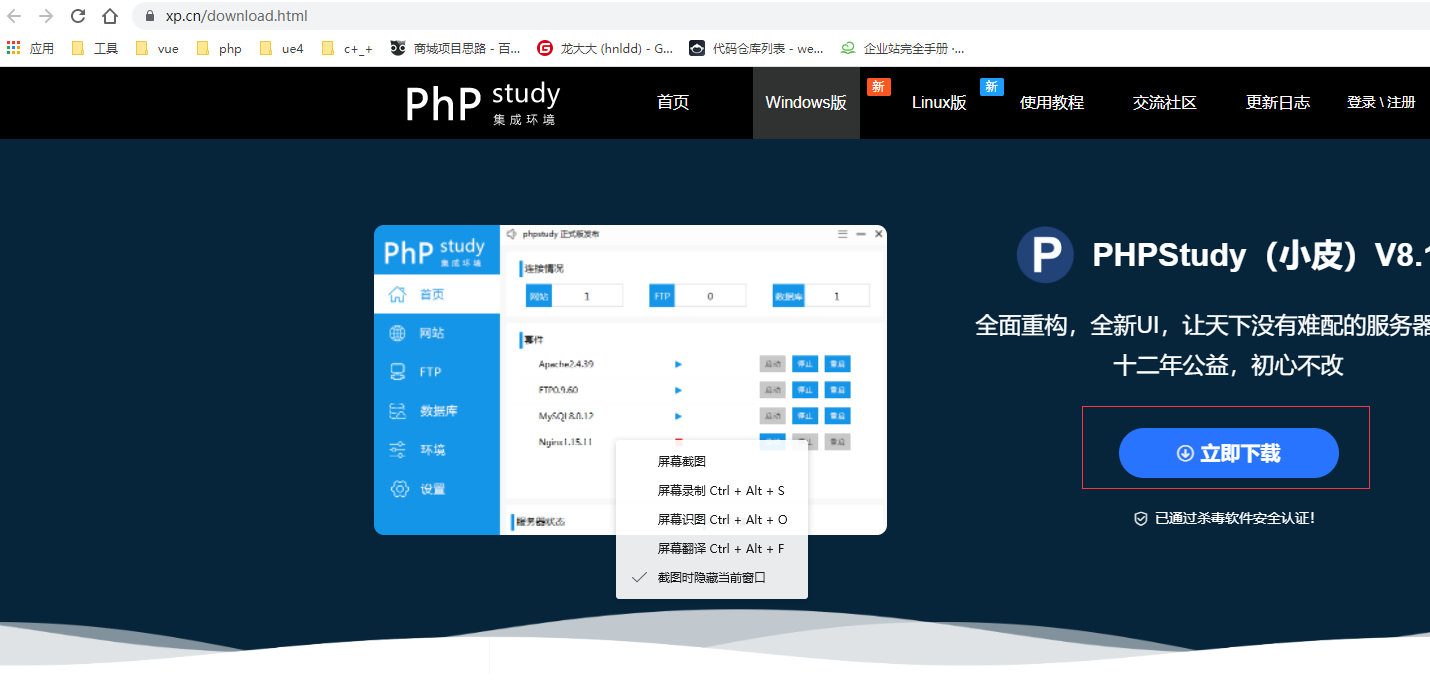
Task: Click 重启 button in the MySQL8.0.12 row
Action: (838, 416)
